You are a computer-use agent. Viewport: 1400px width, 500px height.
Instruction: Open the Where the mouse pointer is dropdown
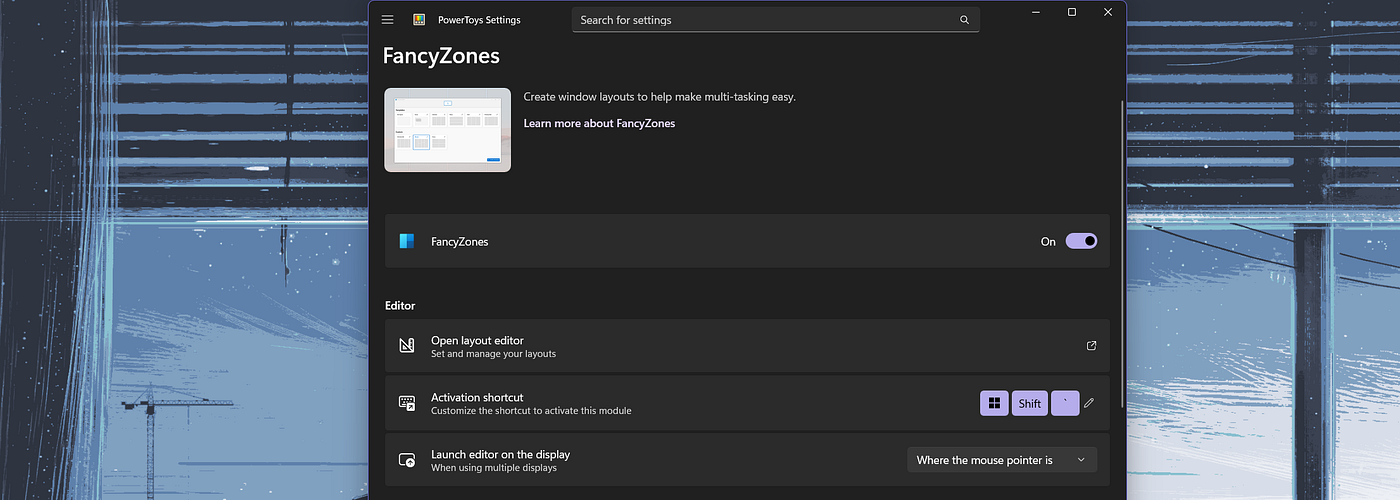click(1002, 460)
